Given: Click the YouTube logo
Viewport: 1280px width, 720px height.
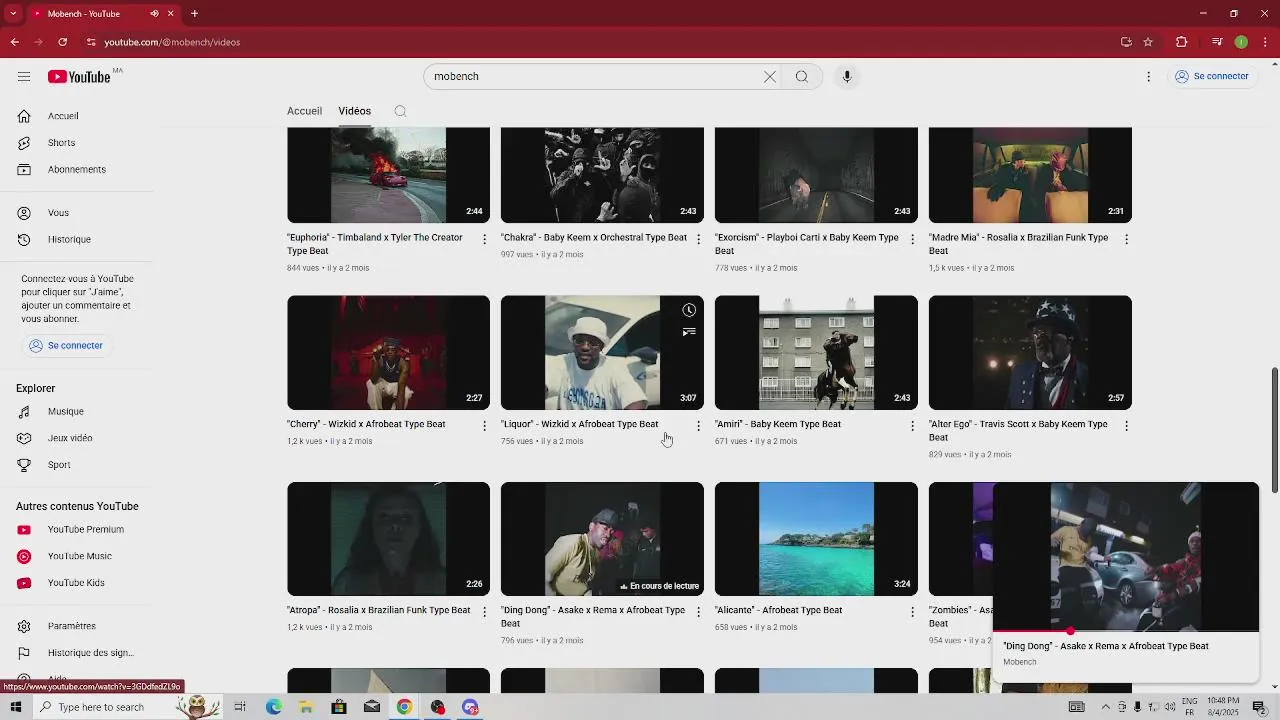Looking at the screenshot, I should pyautogui.click(x=79, y=77).
